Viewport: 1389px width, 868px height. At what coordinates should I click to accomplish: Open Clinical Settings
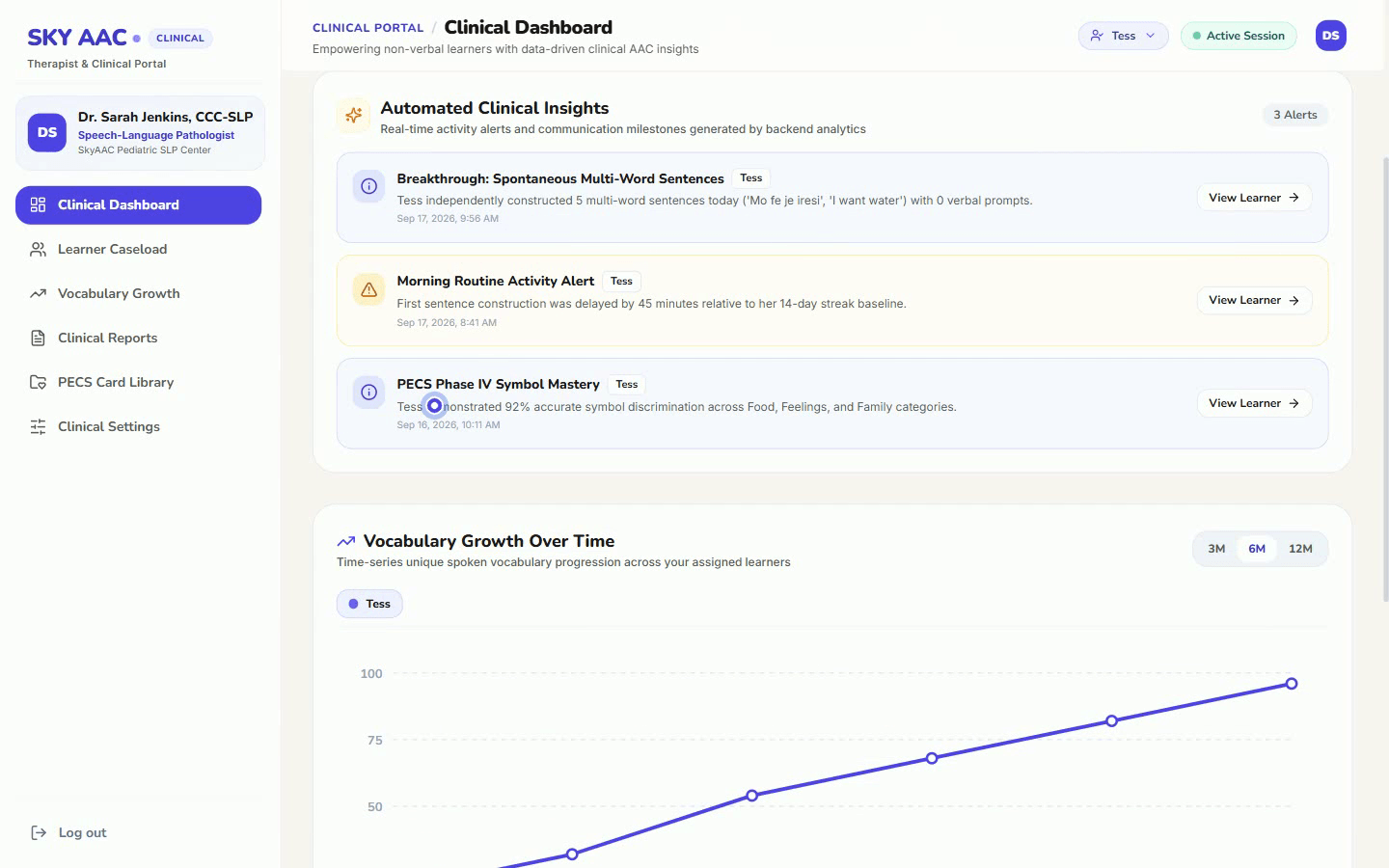138,426
